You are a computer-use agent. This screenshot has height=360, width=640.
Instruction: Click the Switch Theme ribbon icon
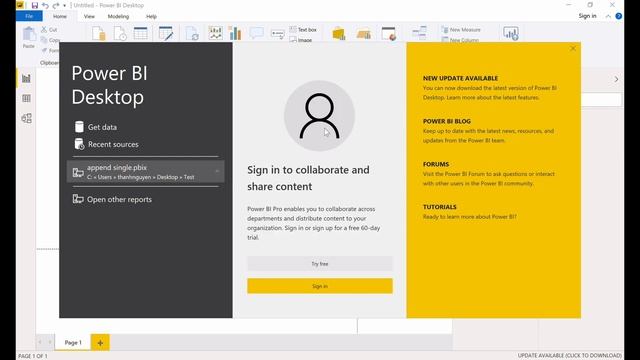click(389, 33)
